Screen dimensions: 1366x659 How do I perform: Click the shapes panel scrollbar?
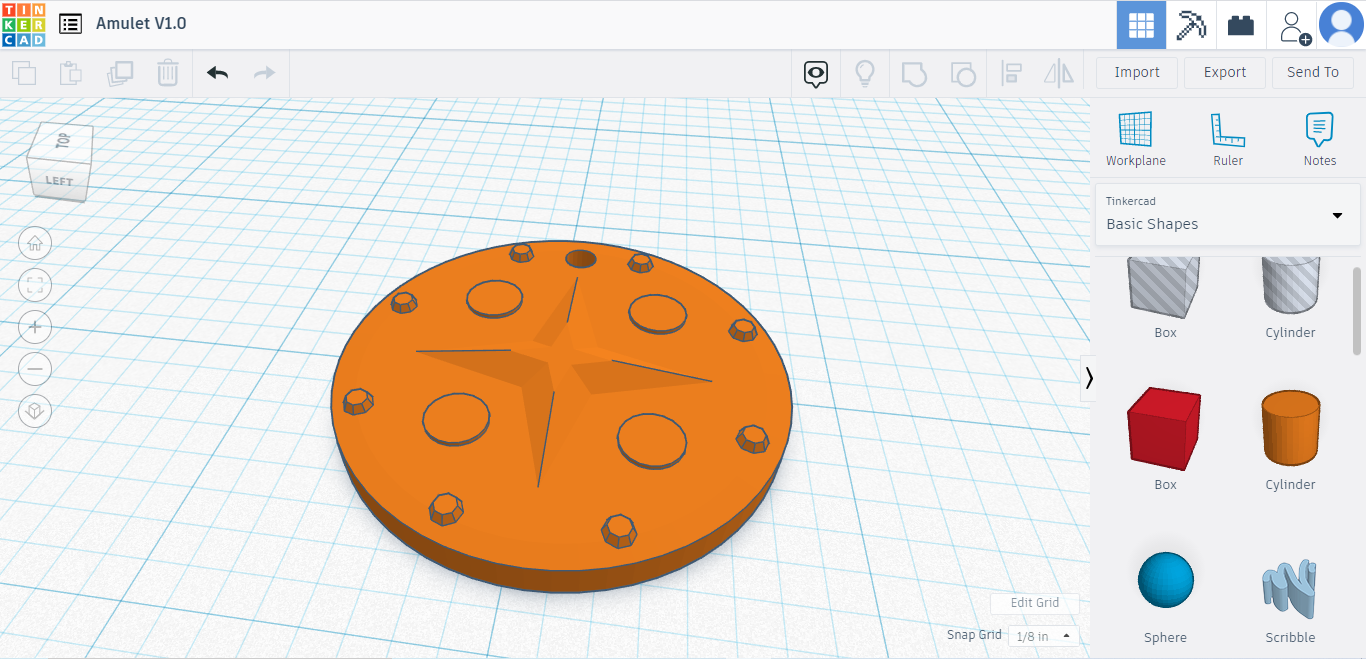tap(1357, 310)
